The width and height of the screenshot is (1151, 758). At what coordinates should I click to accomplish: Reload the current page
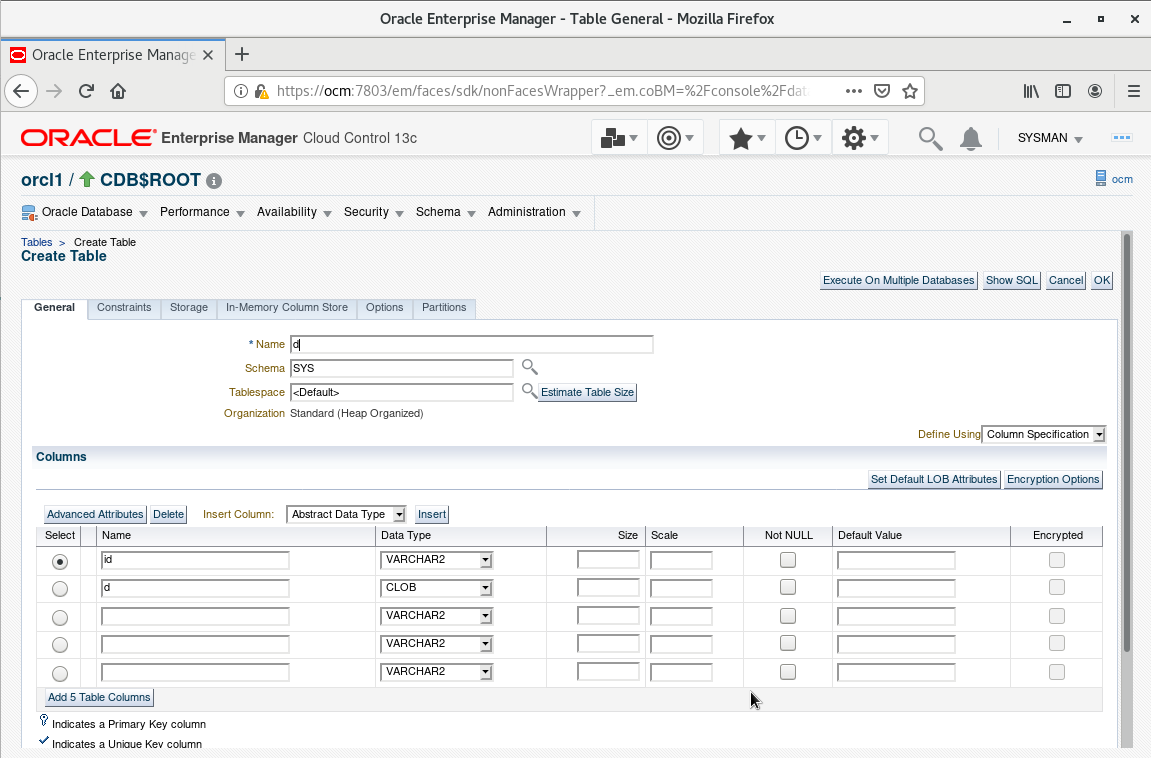87,91
